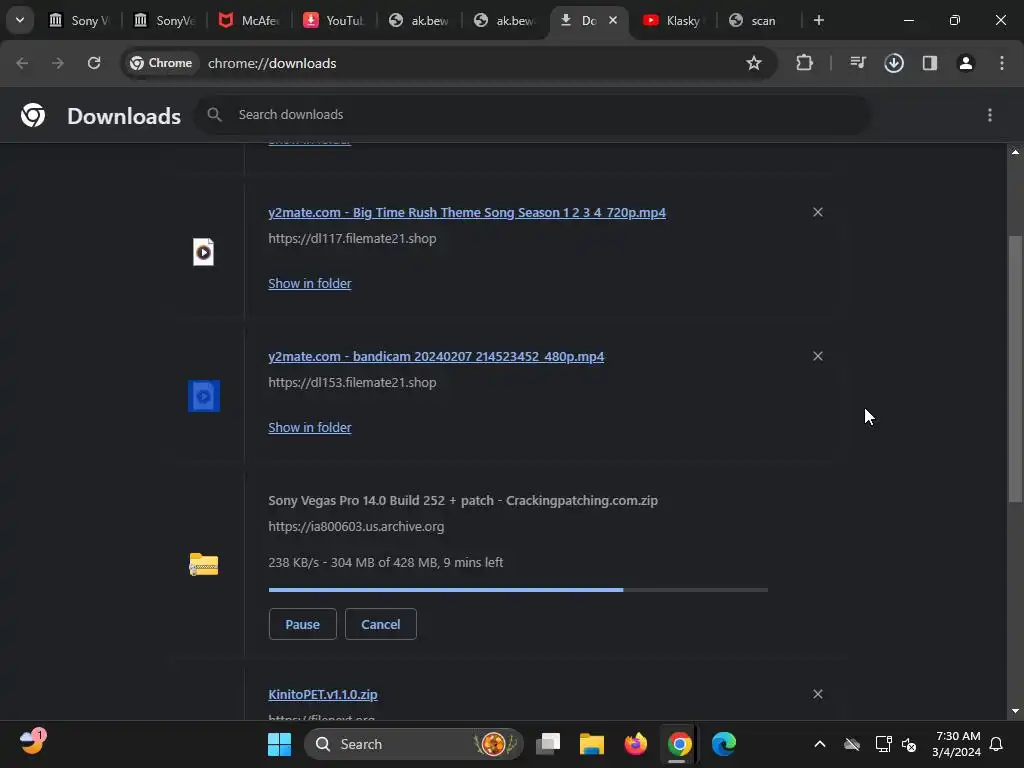Pause the Sony Vegas Pro download

coord(302,624)
